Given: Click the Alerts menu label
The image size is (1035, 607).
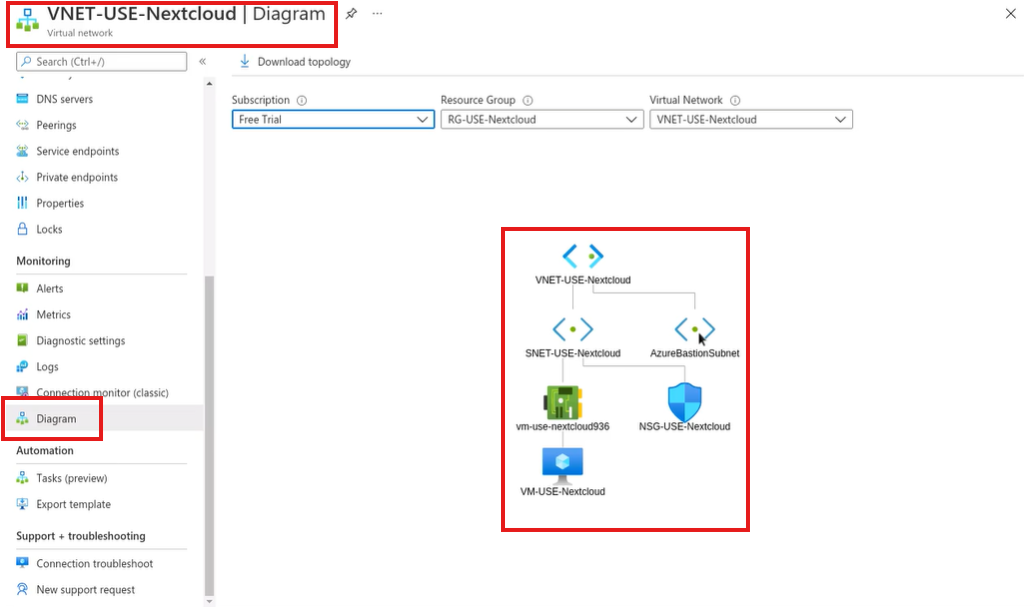Looking at the screenshot, I should (50, 288).
